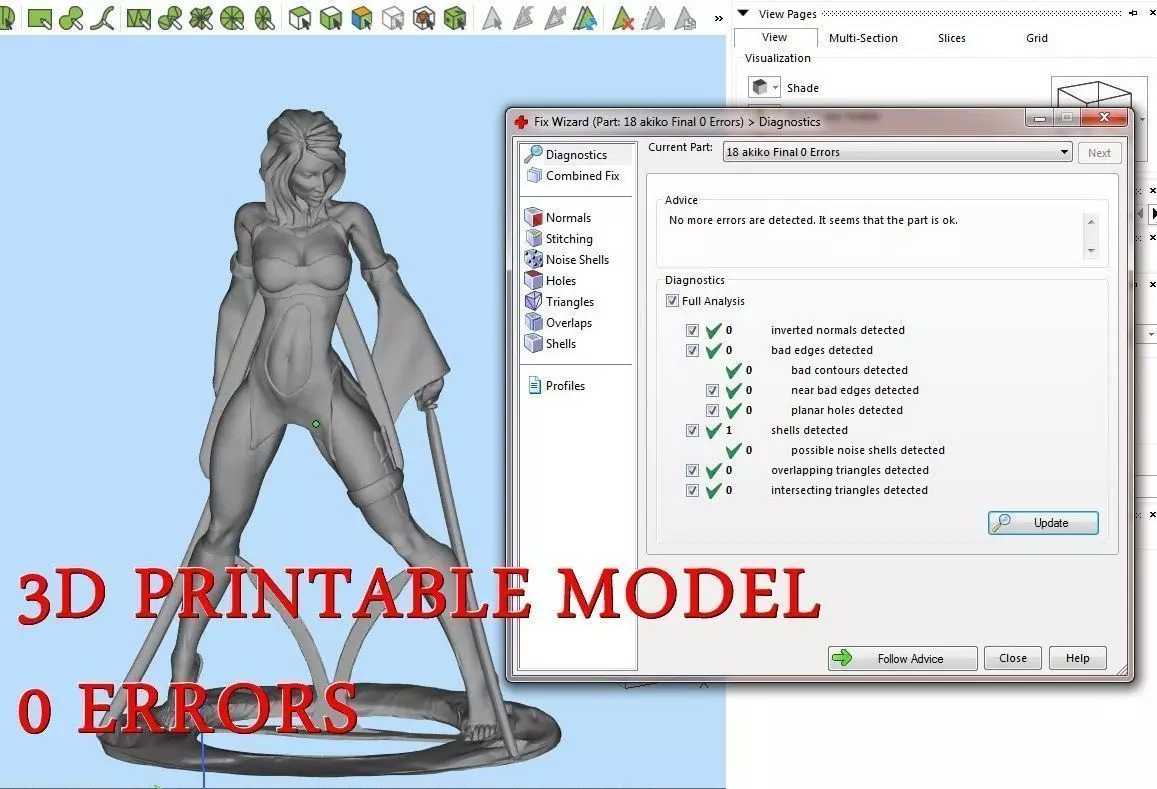Select the Combined Fix page

click(573, 176)
